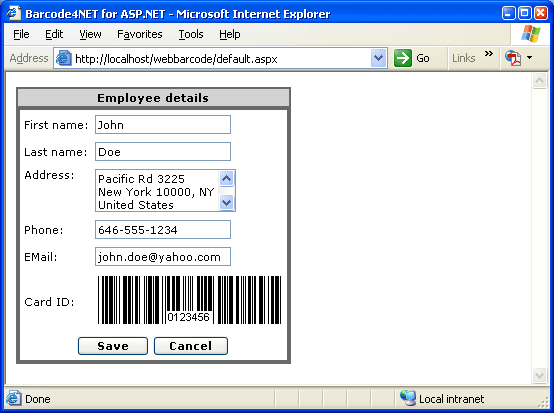Image resolution: width=554 pixels, height=413 pixels.
Task: Open the PDF toolbar dropdown arrow
Action: tap(529, 58)
